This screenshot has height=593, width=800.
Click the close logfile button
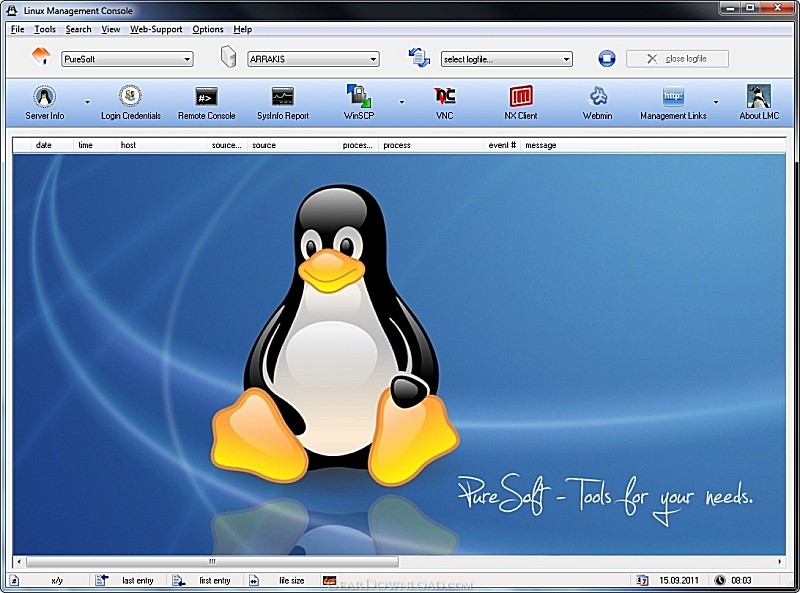[x=677, y=59]
